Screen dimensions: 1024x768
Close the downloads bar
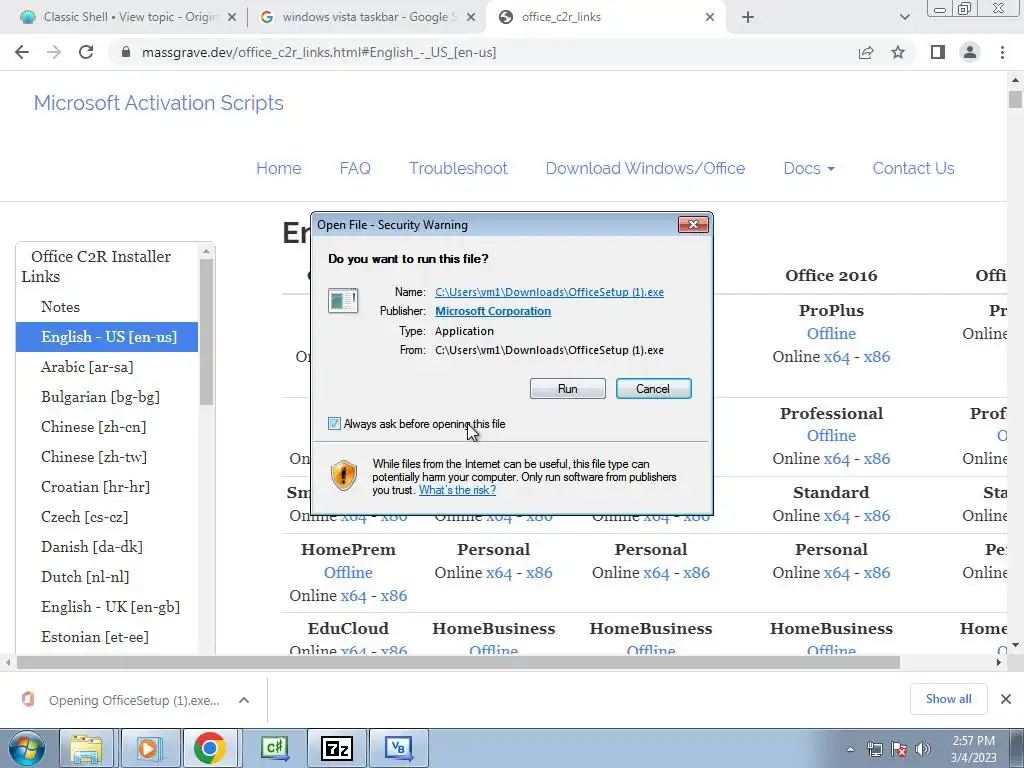[x=1006, y=699]
